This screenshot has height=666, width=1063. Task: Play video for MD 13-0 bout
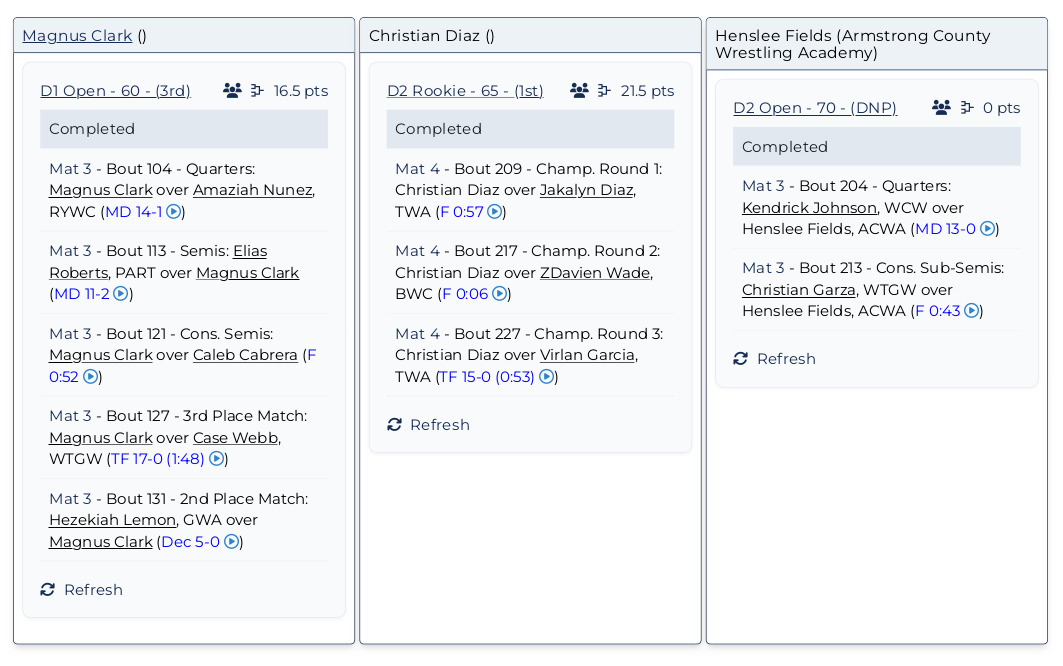click(987, 229)
